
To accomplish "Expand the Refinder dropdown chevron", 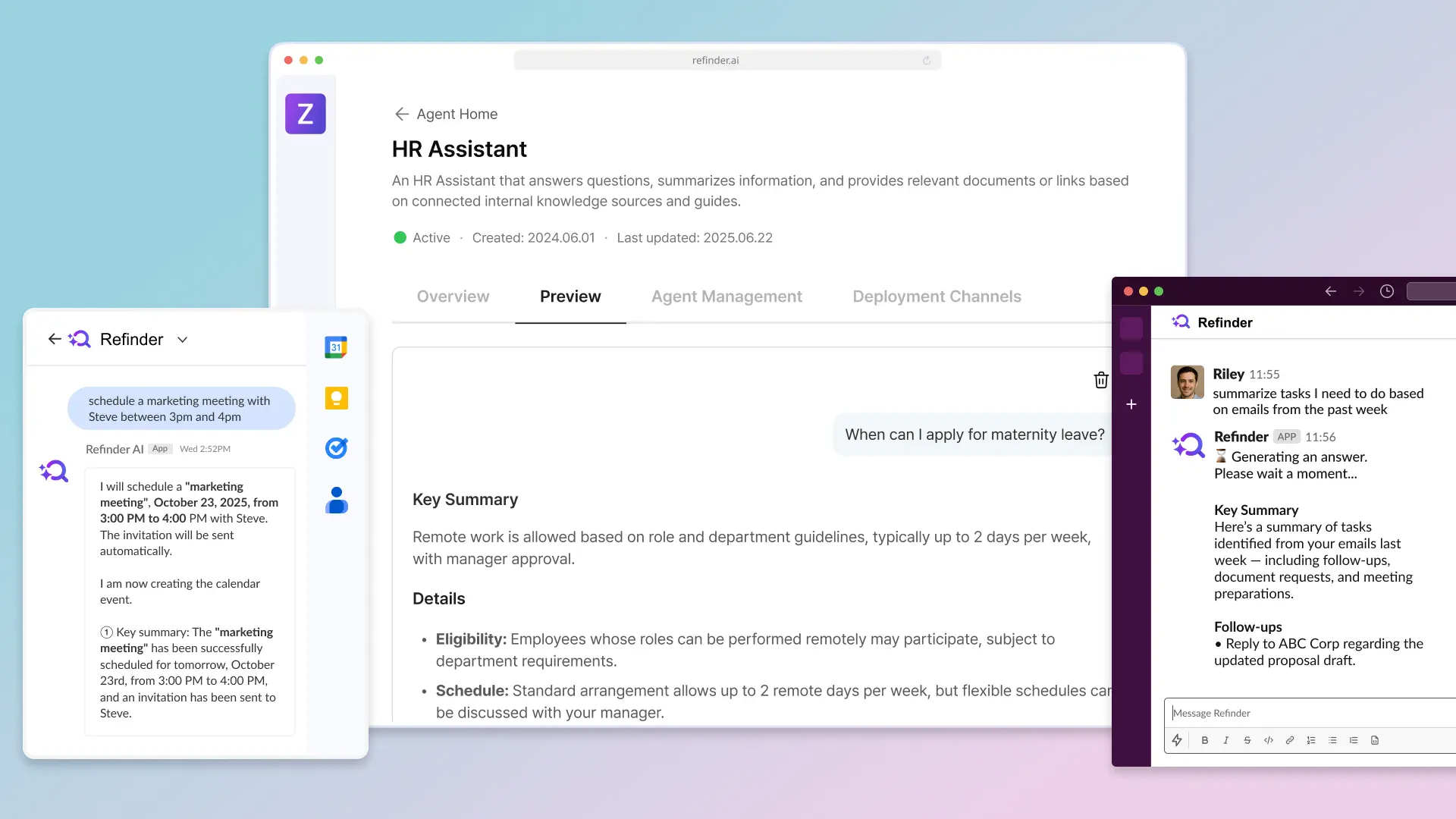I will (x=182, y=340).
